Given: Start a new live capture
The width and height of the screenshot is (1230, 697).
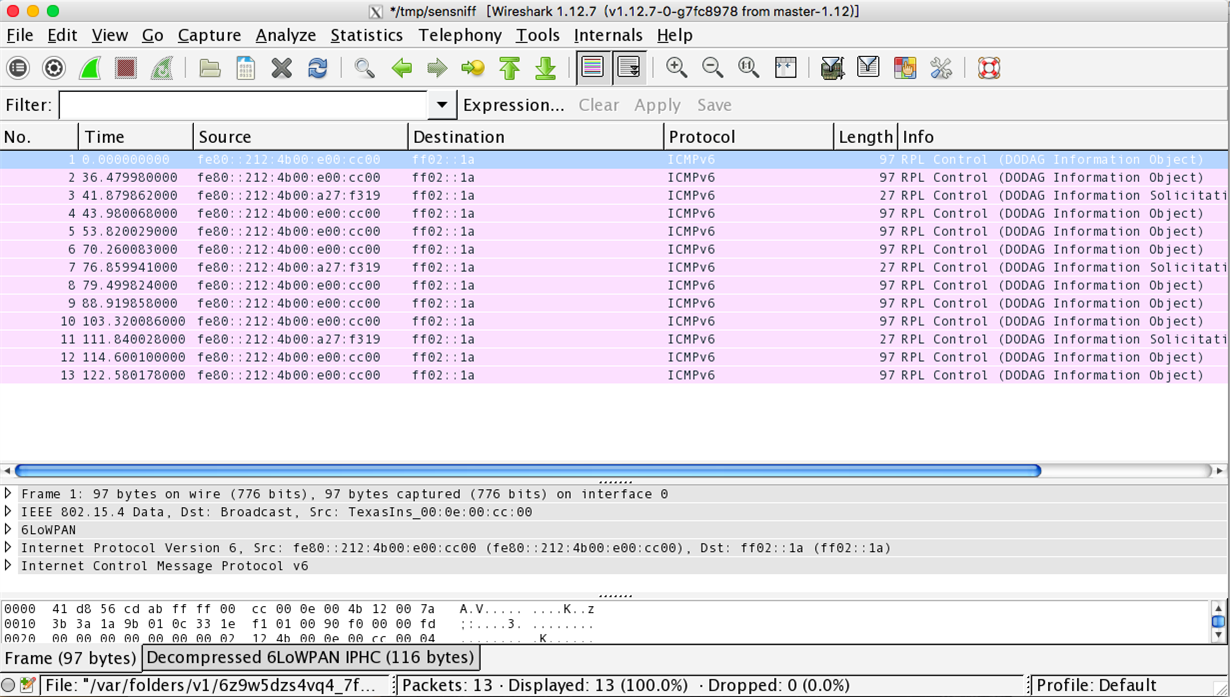Looking at the screenshot, I should pyautogui.click(x=88, y=68).
